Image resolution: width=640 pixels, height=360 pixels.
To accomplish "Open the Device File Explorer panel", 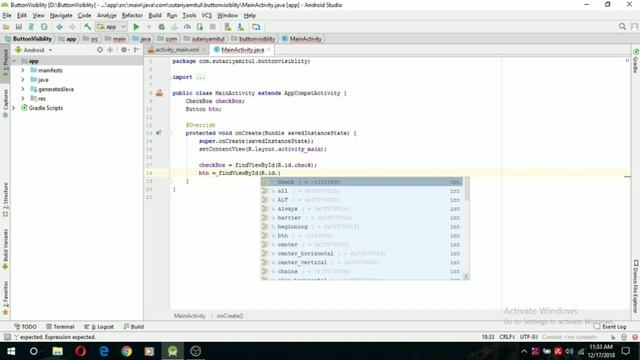I will point(636,286).
